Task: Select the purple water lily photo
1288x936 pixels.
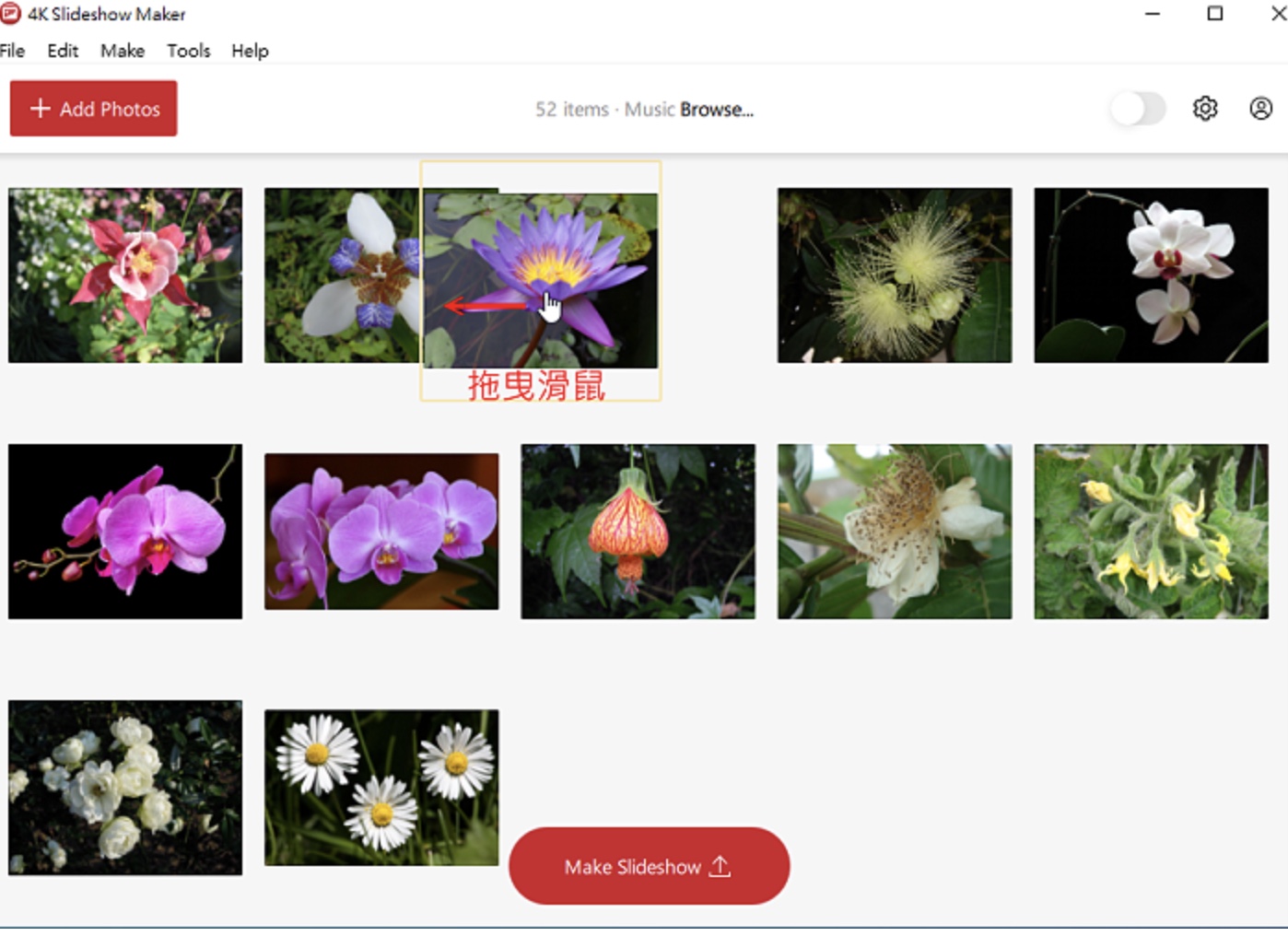Action: [x=541, y=280]
